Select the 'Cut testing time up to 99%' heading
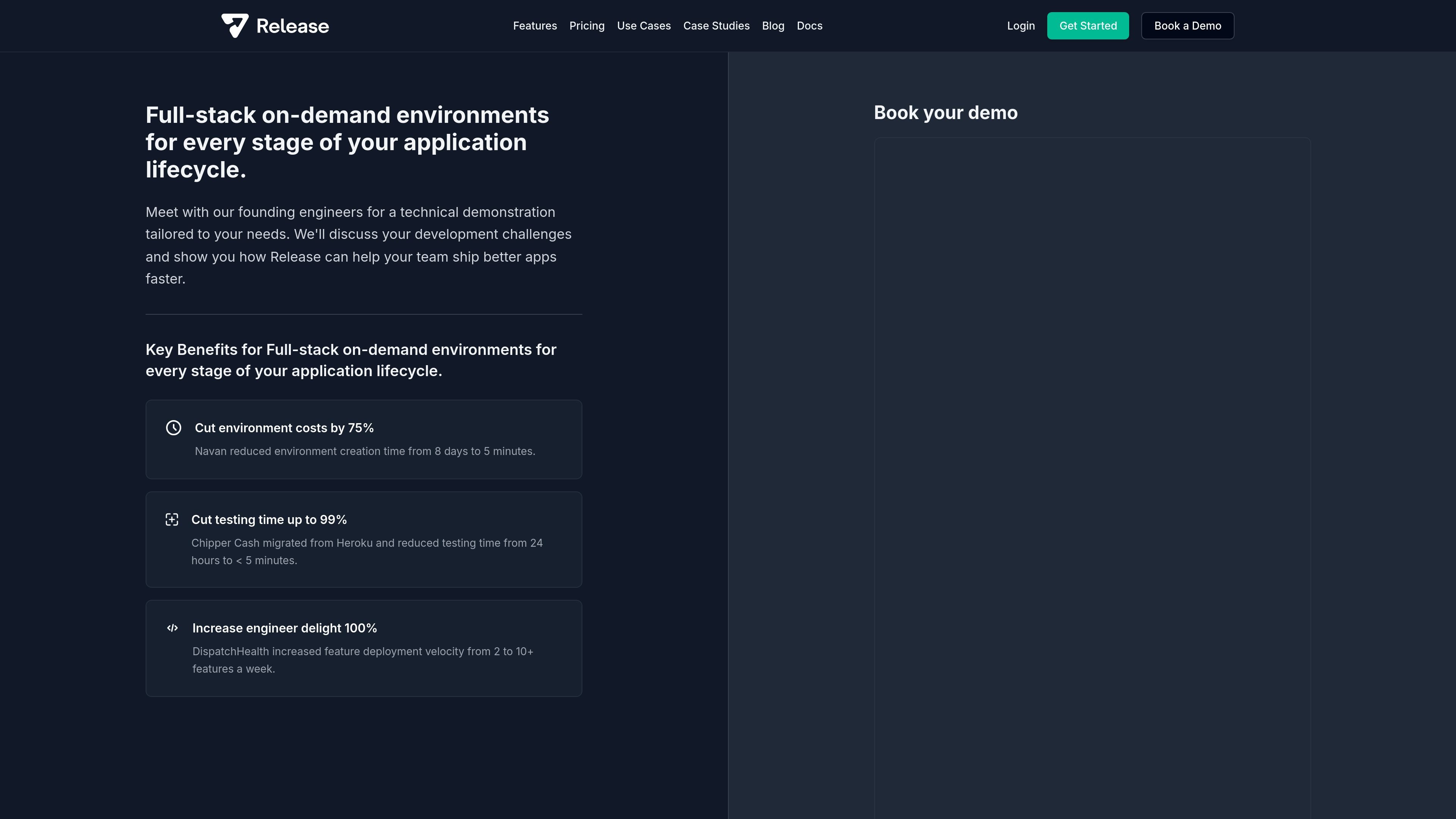This screenshot has width=1456, height=819. 269,519
